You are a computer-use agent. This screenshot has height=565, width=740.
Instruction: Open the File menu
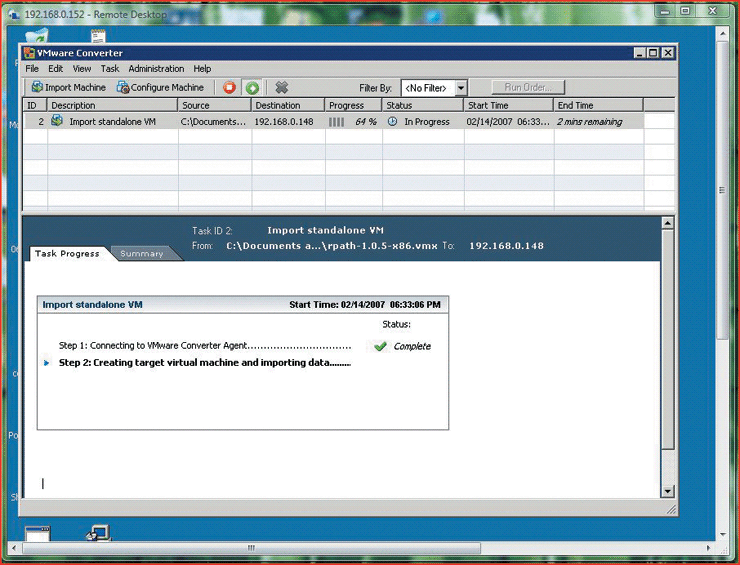pos(32,69)
